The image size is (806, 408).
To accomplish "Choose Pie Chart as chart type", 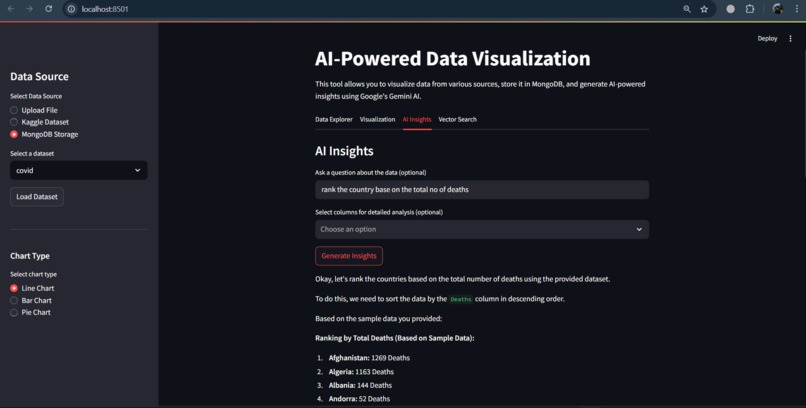I will coord(30,312).
